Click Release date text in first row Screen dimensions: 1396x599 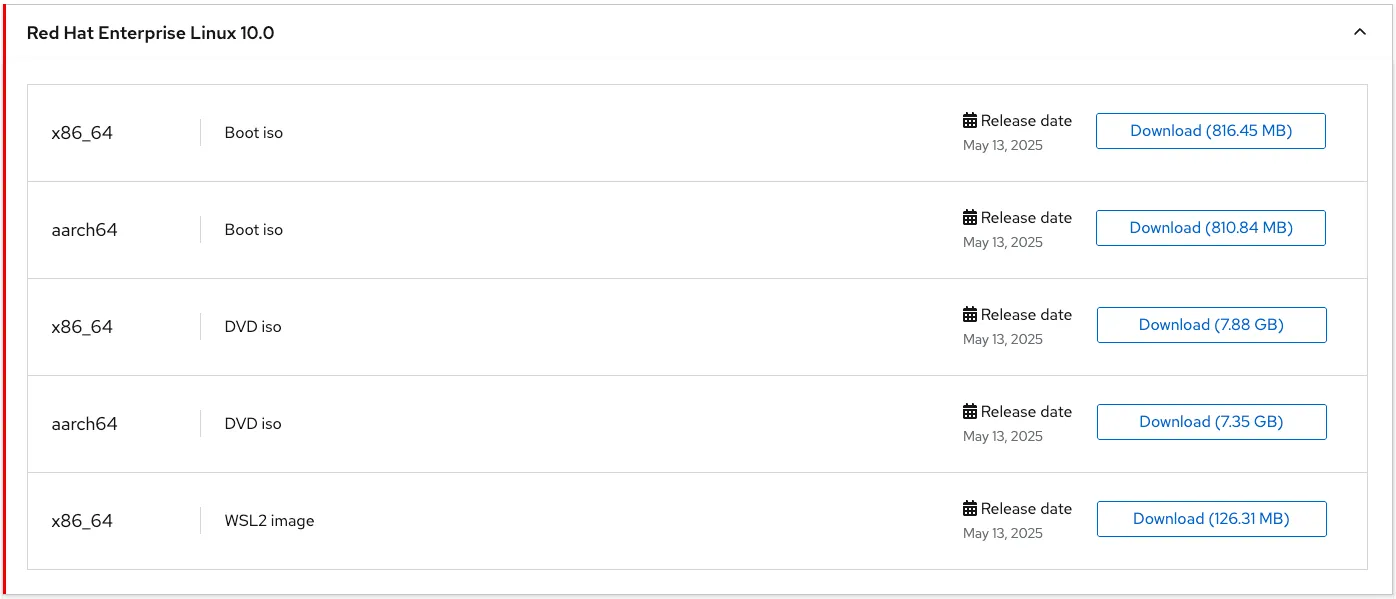coord(1026,121)
